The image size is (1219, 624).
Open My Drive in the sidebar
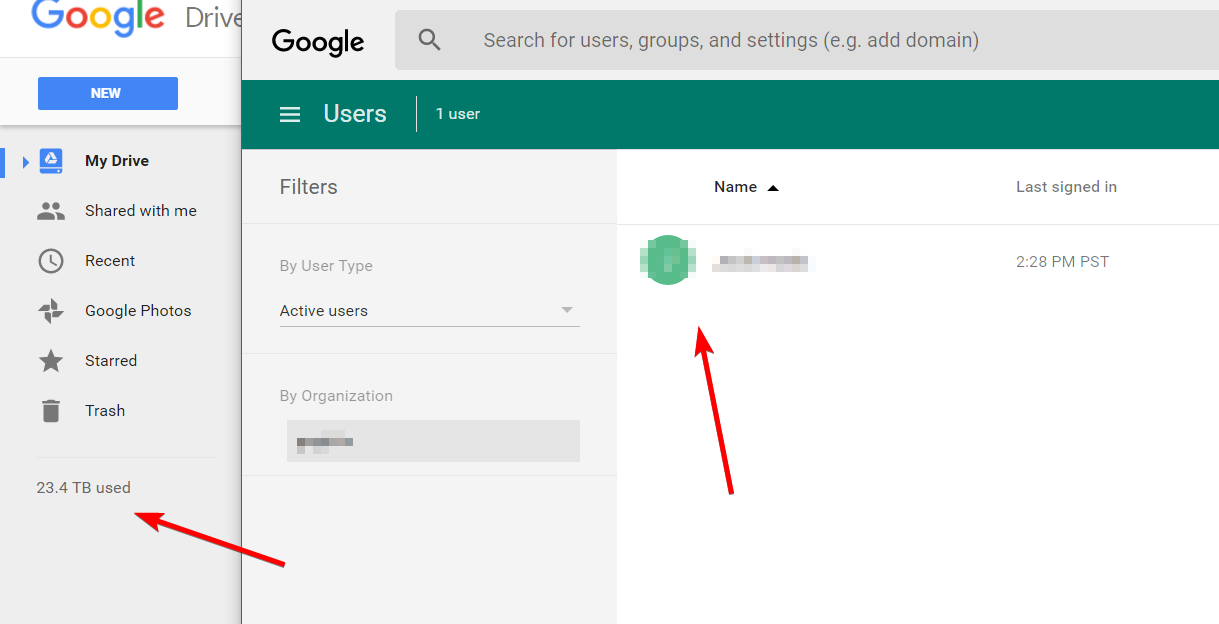coord(117,161)
